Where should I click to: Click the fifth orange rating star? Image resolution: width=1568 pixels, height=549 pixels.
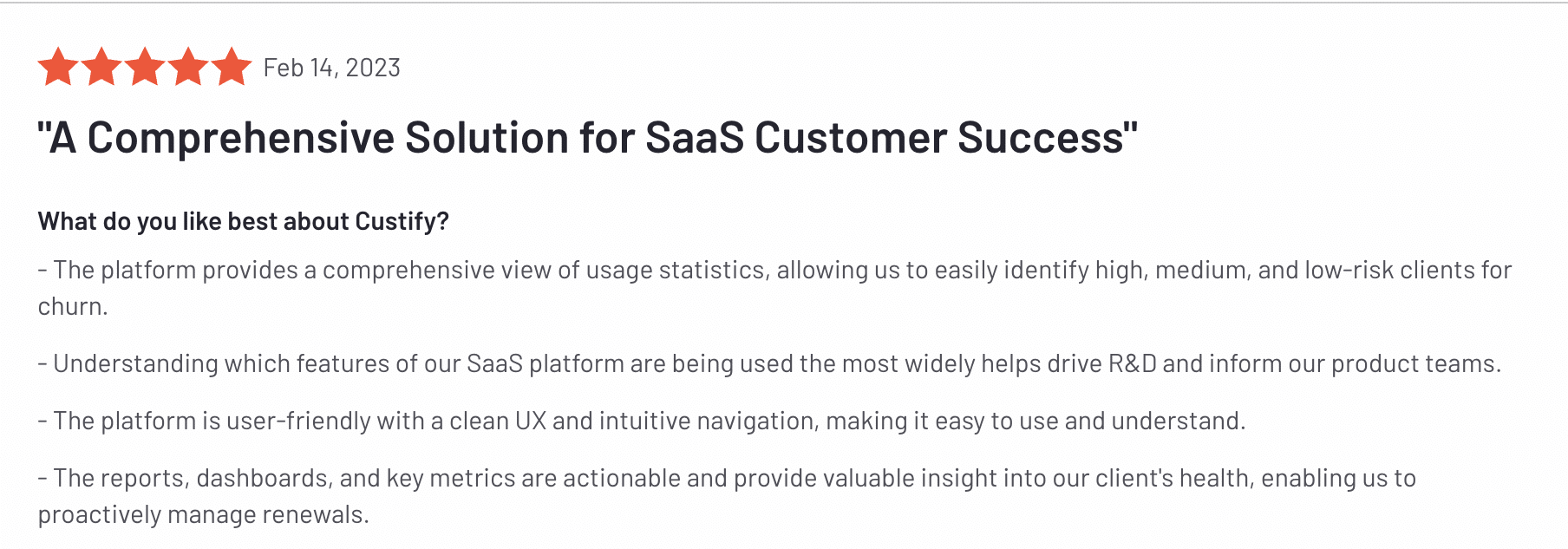pos(232,67)
